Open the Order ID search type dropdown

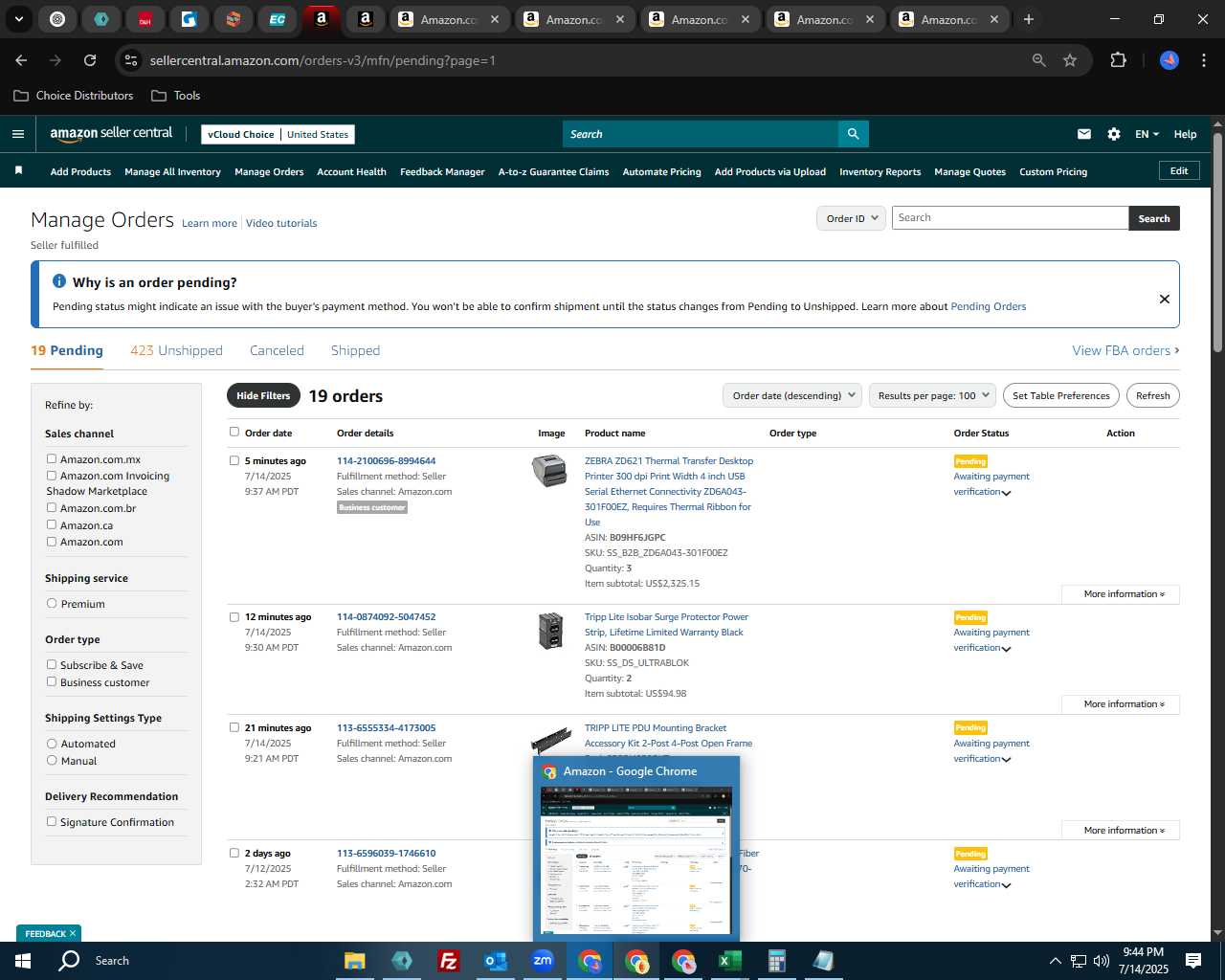(x=850, y=218)
